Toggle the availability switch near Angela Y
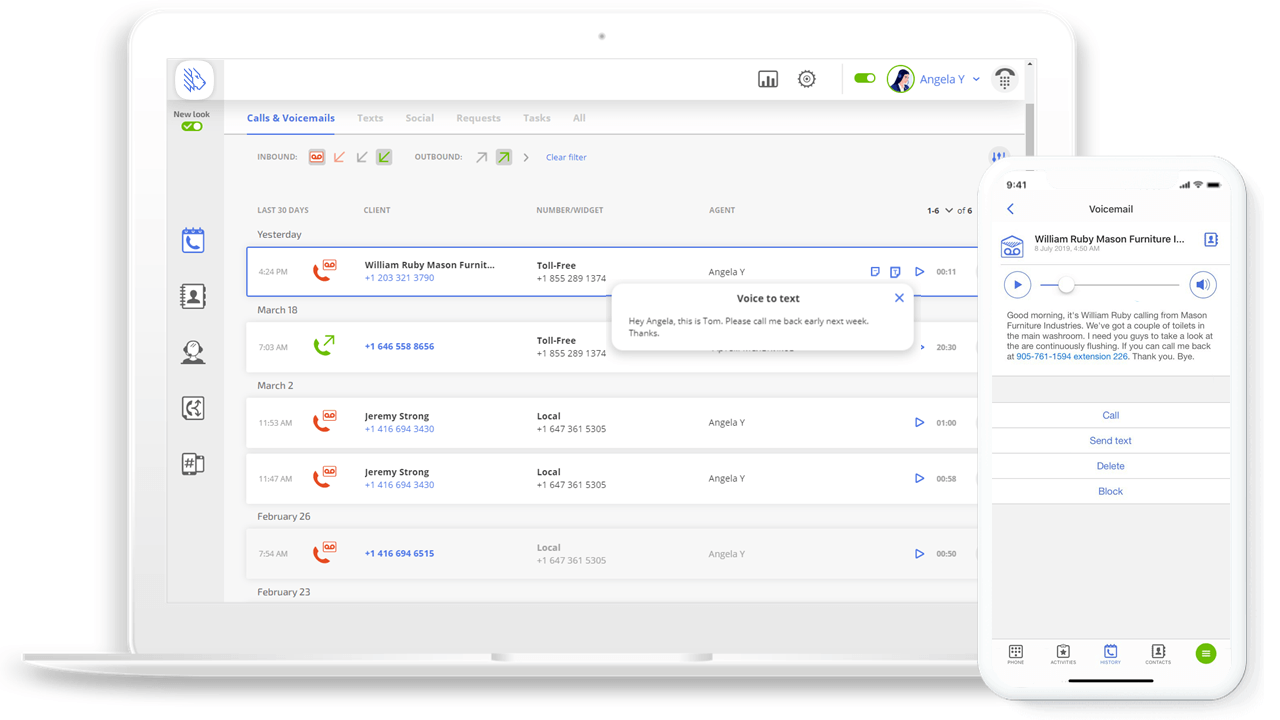Screen dimensions: 1280x720 point(865,78)
